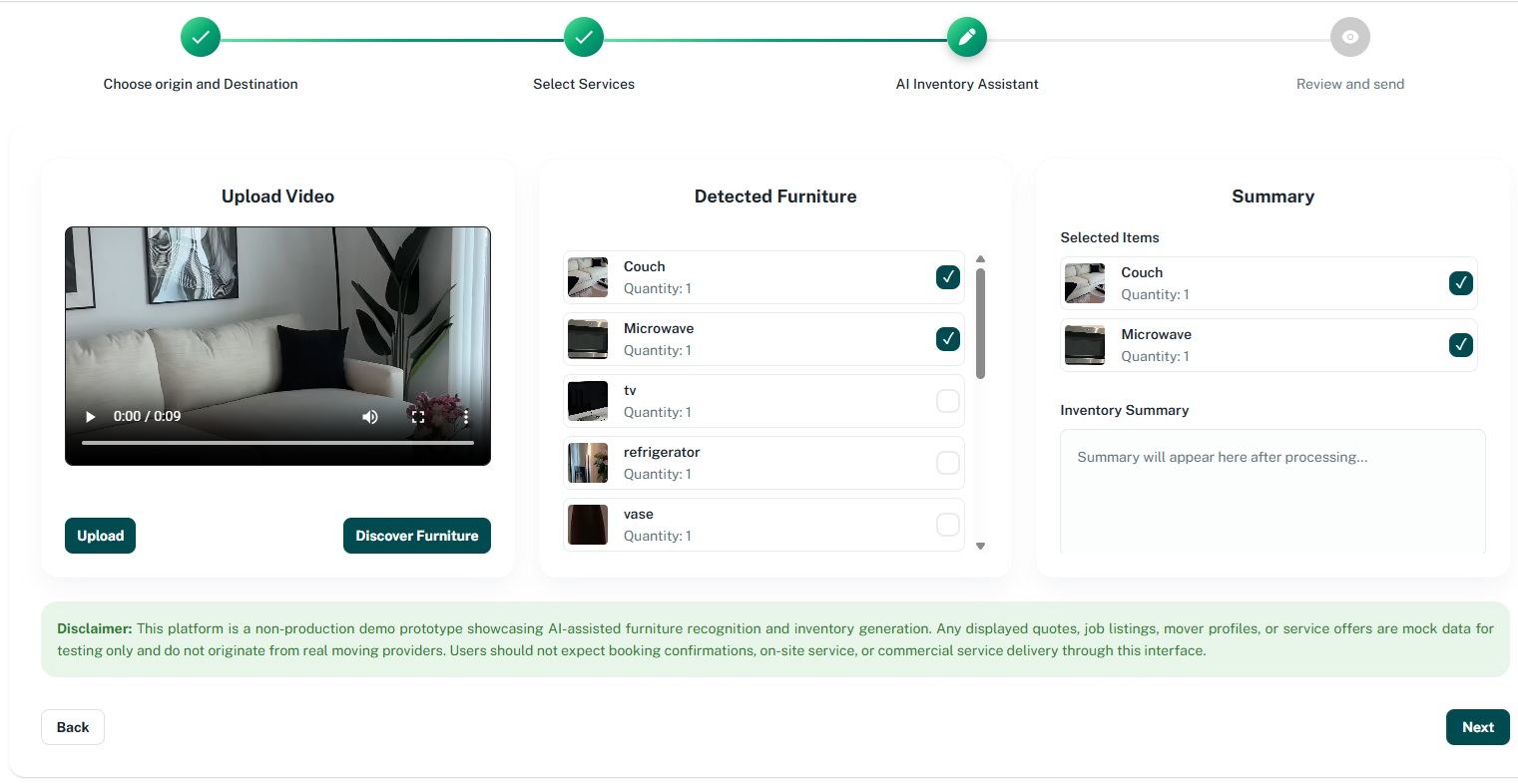This screenshot has width=1518, height=784.
Task: Click the Discover Furniture button
Action: [x=416, y=536]
